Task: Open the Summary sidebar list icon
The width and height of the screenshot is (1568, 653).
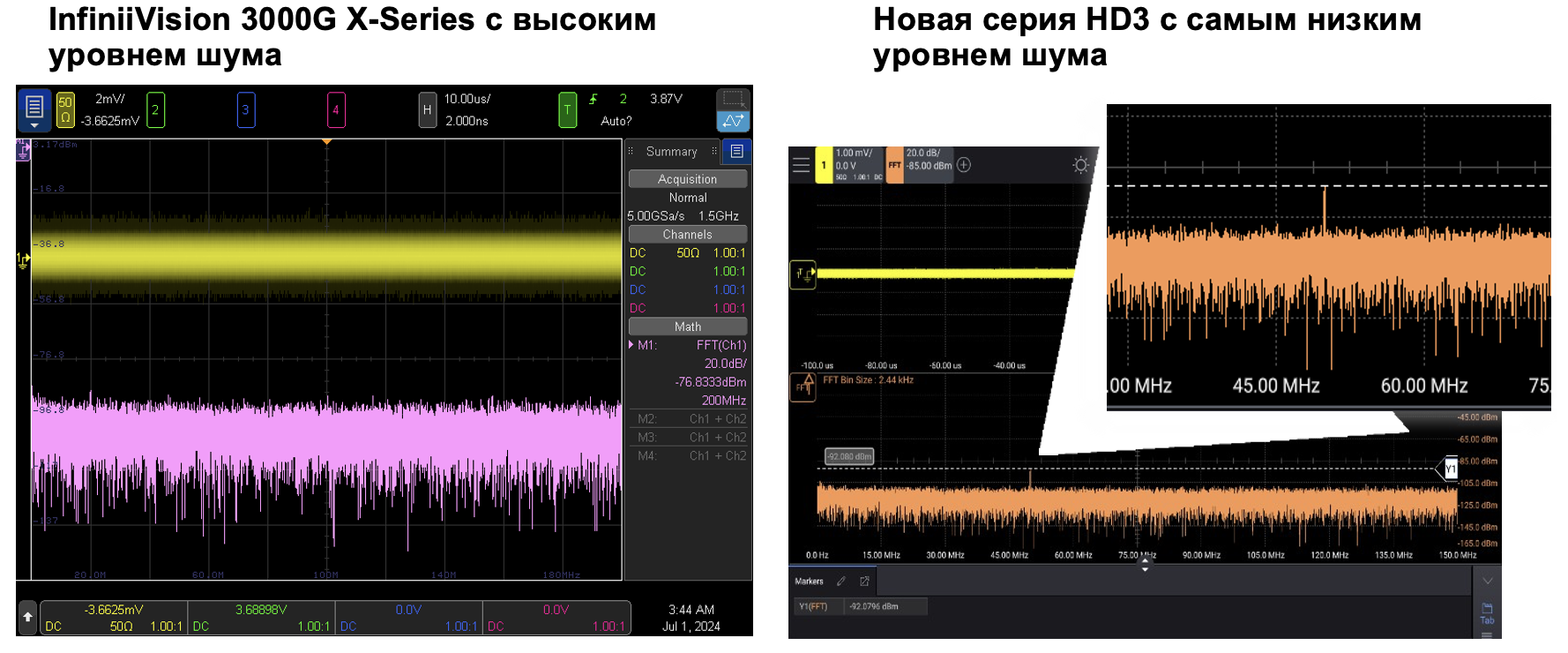Action: tap(736, 152)
